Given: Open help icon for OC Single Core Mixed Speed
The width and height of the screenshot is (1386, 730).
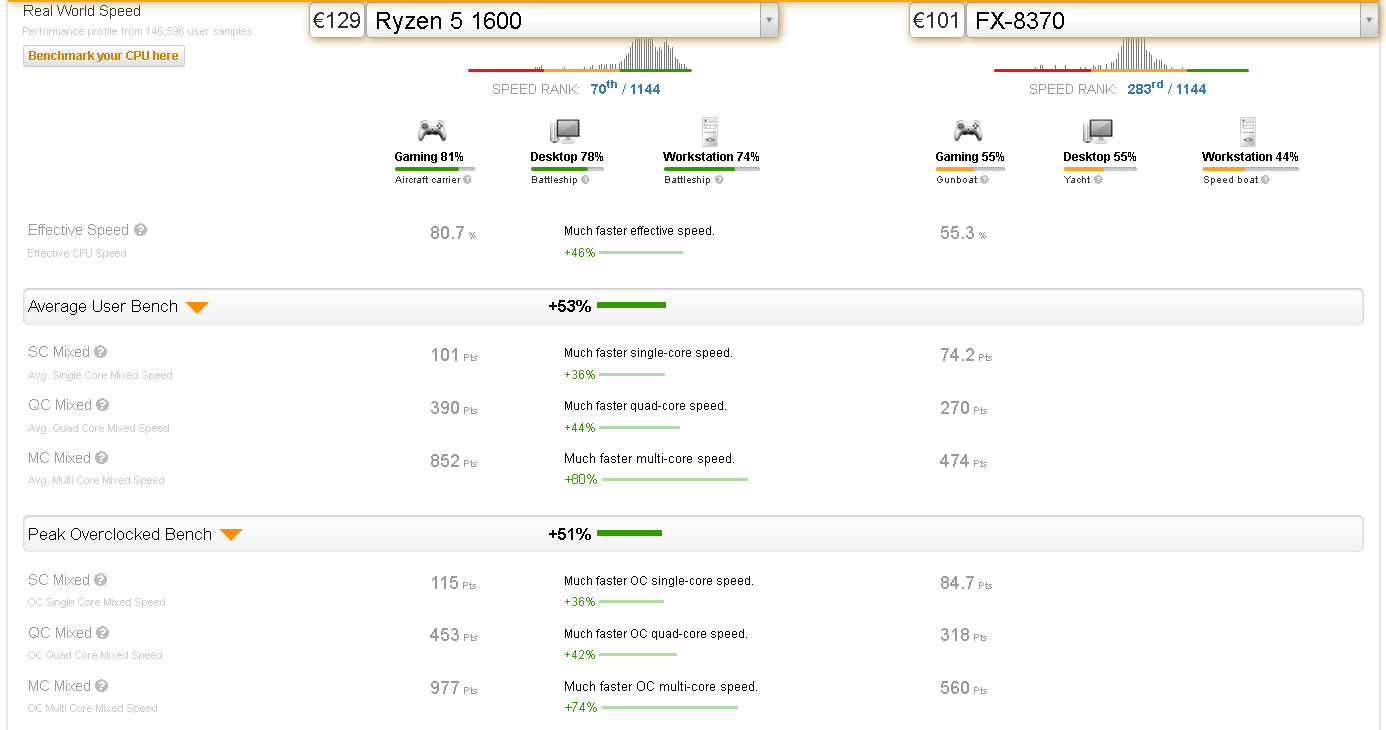Looking at the screenshot, I should (101, 580).
